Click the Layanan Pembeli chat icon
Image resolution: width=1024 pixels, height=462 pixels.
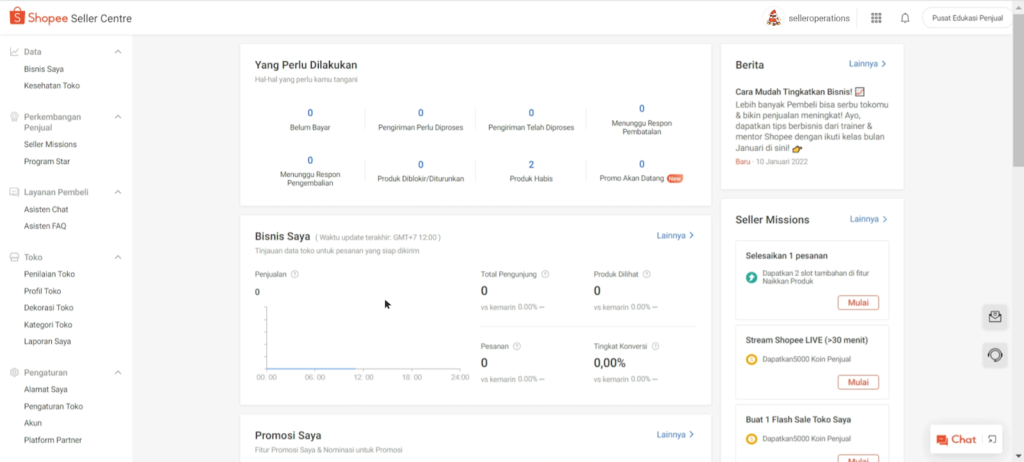(x=14, y=192)
